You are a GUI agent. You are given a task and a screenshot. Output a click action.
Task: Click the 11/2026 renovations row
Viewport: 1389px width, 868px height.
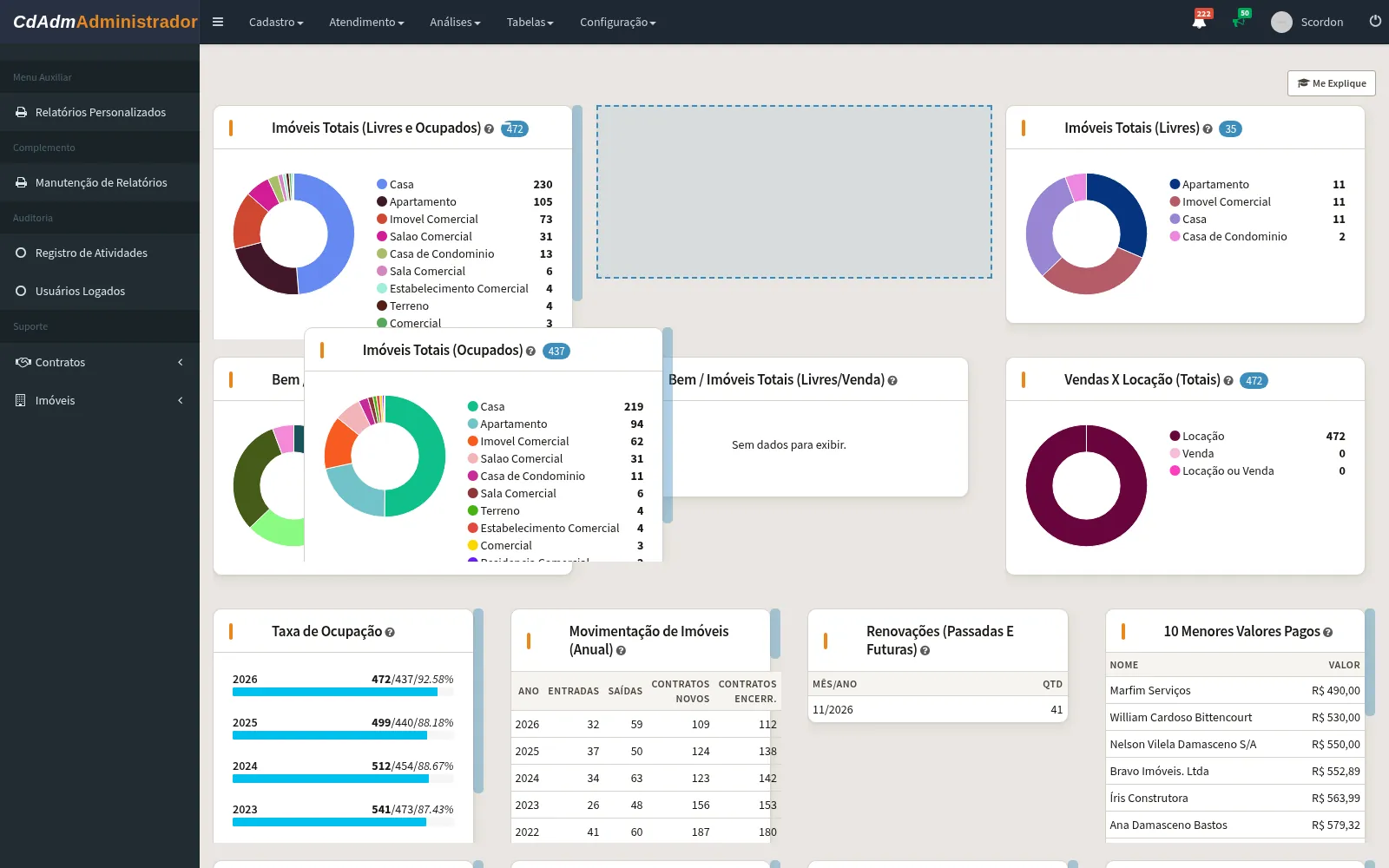pos(938,709)
